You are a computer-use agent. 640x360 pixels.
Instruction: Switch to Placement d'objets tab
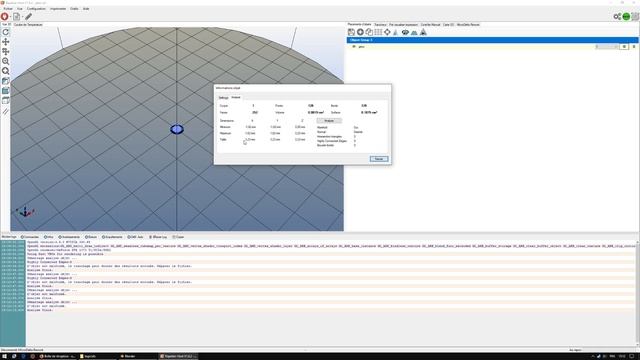[359, 24]
